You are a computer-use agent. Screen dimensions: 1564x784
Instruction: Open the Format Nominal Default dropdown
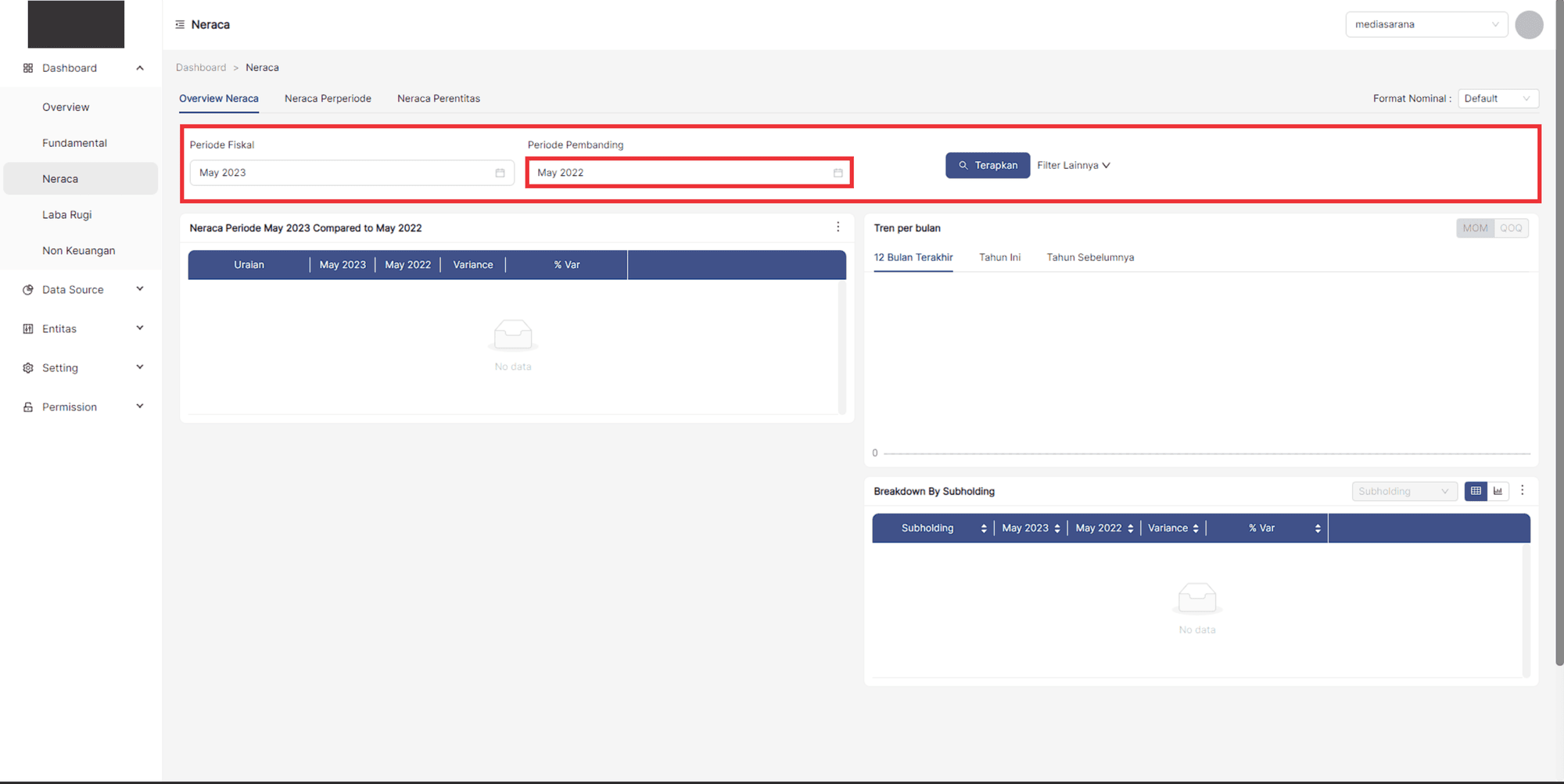click(x=1498, y=98)
